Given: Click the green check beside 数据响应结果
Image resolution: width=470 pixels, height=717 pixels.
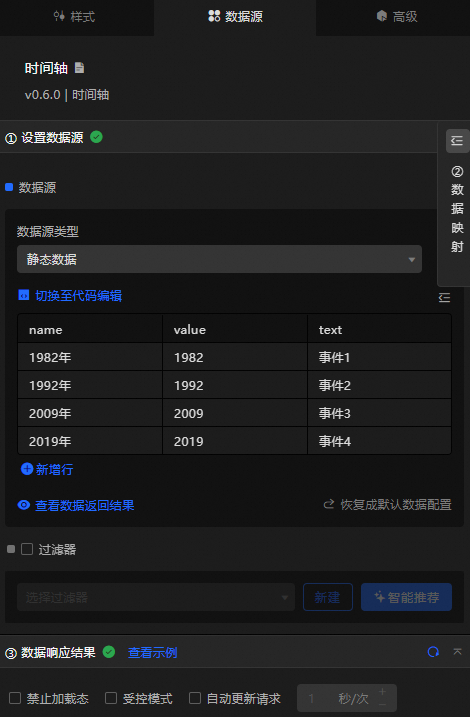Looking at the screenshot, I should point(109,652).
